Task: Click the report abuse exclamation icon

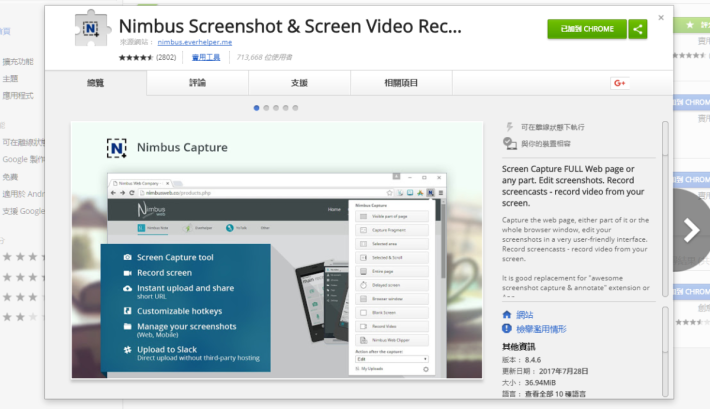Action: coord(507,329)
